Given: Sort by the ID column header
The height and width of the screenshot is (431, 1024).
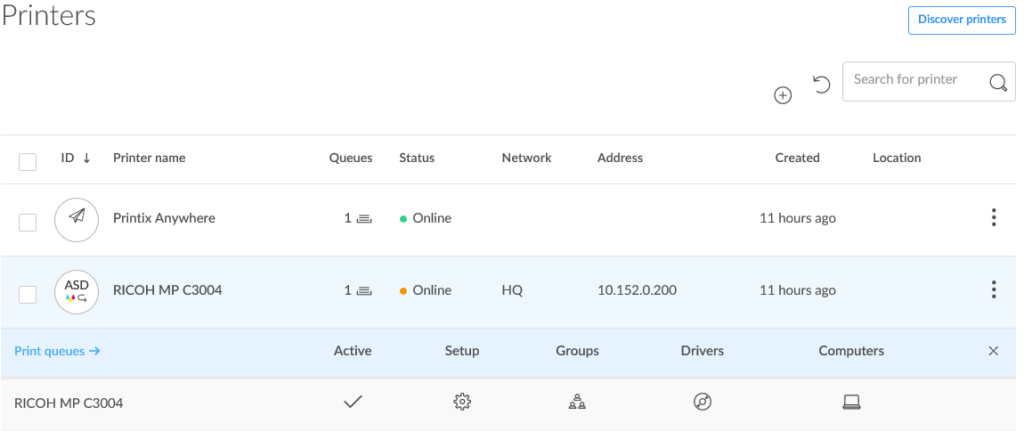Looking at the screenshot, I should point(68,158).
